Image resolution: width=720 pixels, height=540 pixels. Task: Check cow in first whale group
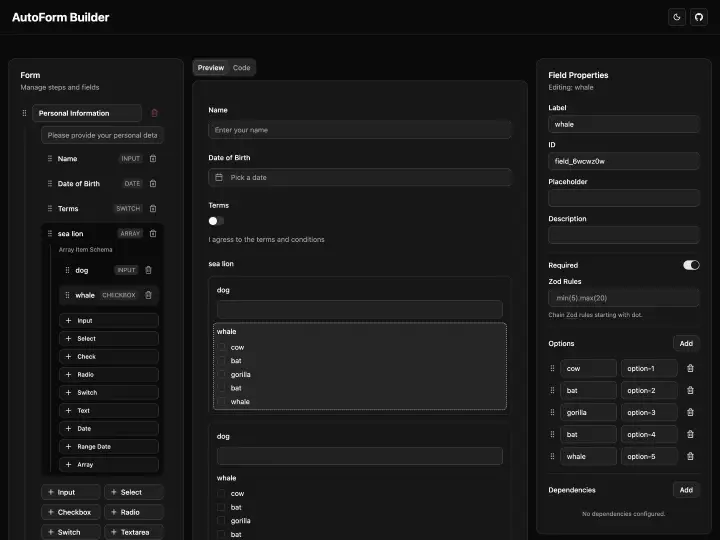pos(221,347)
